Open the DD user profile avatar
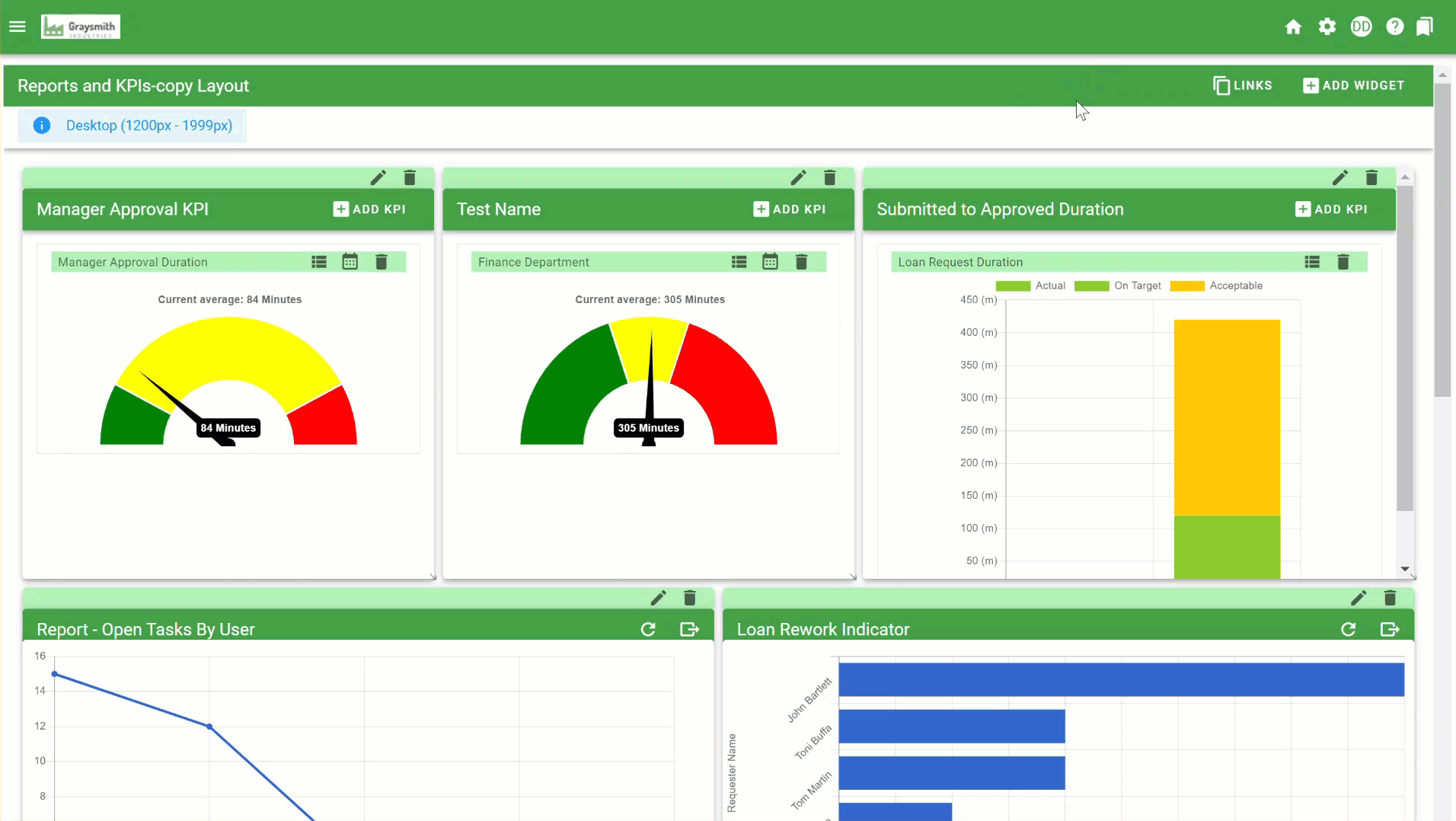 (1361, 27)
